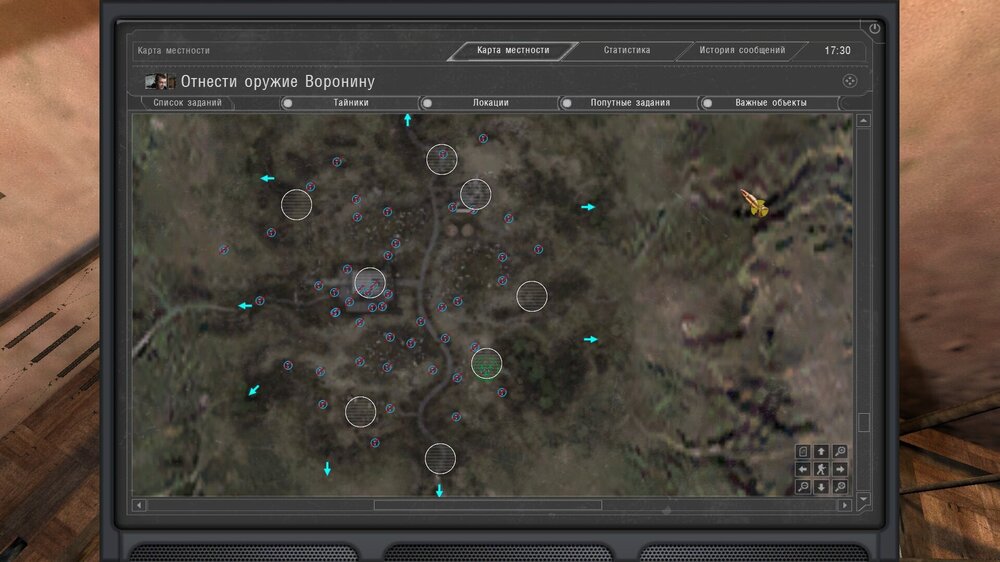
Task: Click the task title Отнести оружие Воронину
Action: pyautogui.click(x=277, y=82)
